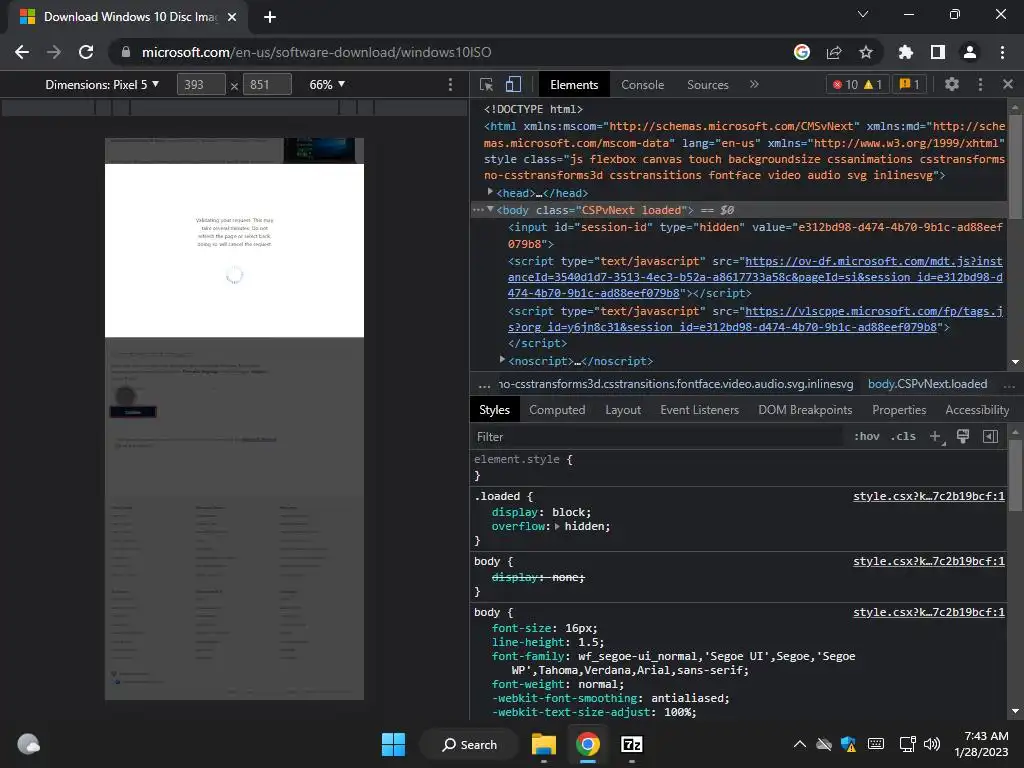Open the Dimensions: Pixel 5 dropdown
This screenshot has height=768, width=1024.
[102, 85]
